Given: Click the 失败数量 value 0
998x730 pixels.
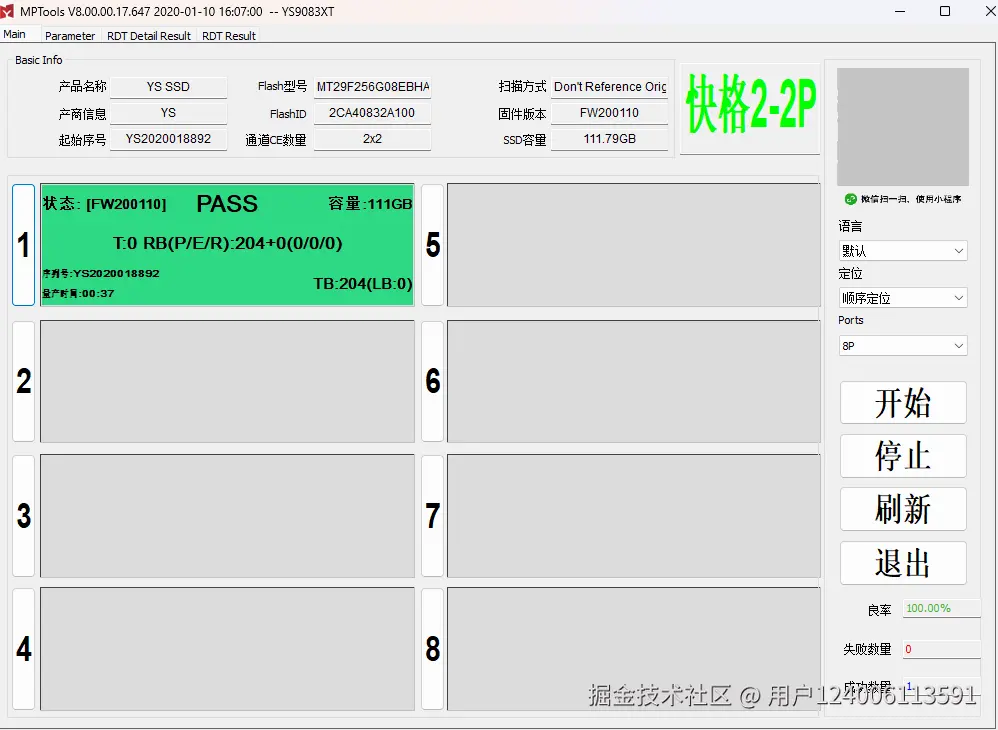Looking at the screenshot, I should tap(941, 649).
